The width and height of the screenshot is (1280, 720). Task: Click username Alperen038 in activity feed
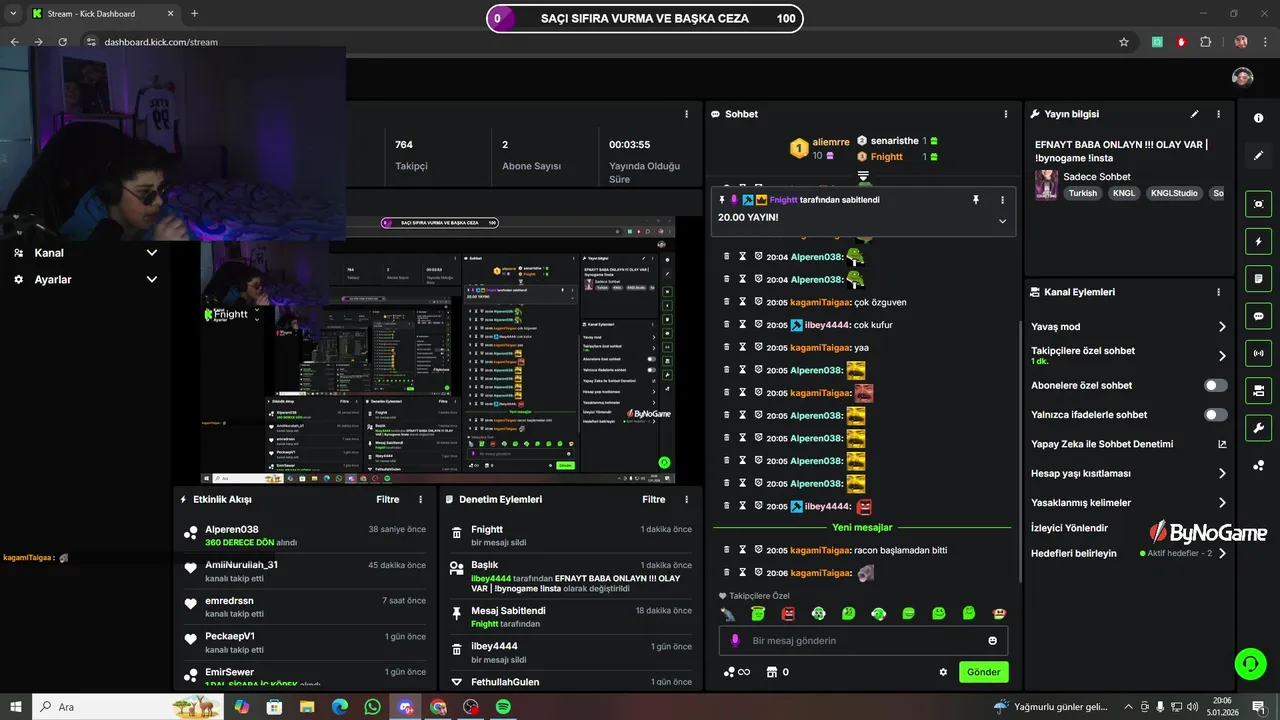232,530
